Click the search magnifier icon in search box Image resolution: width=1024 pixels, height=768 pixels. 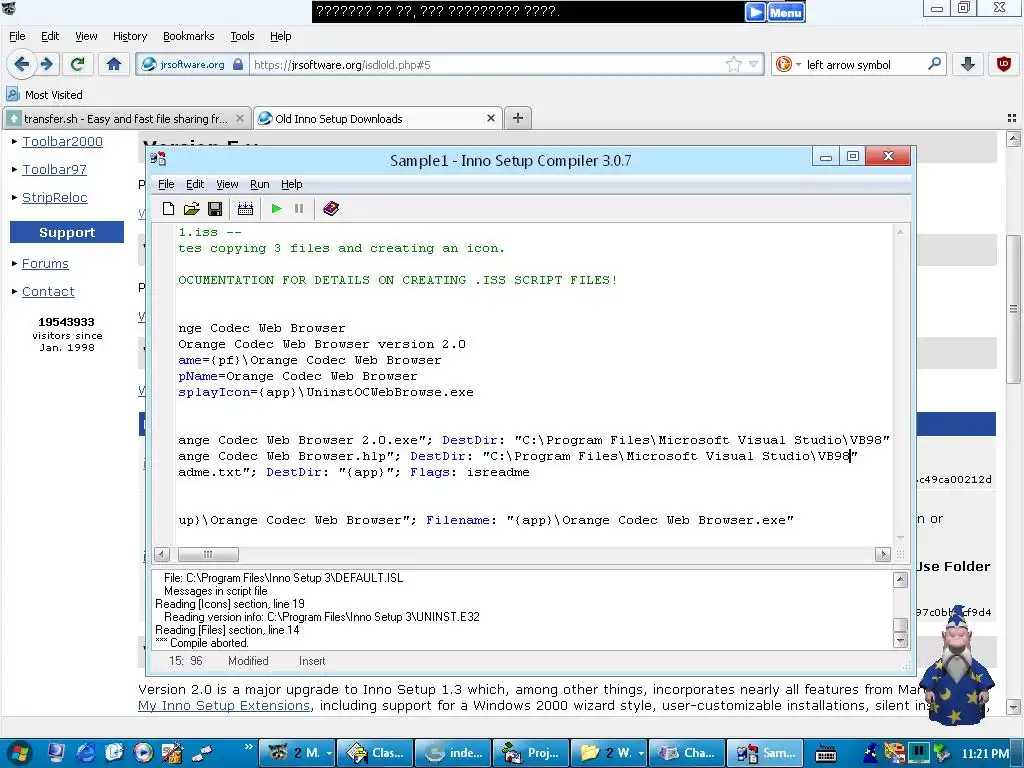[x=935, y=64]
